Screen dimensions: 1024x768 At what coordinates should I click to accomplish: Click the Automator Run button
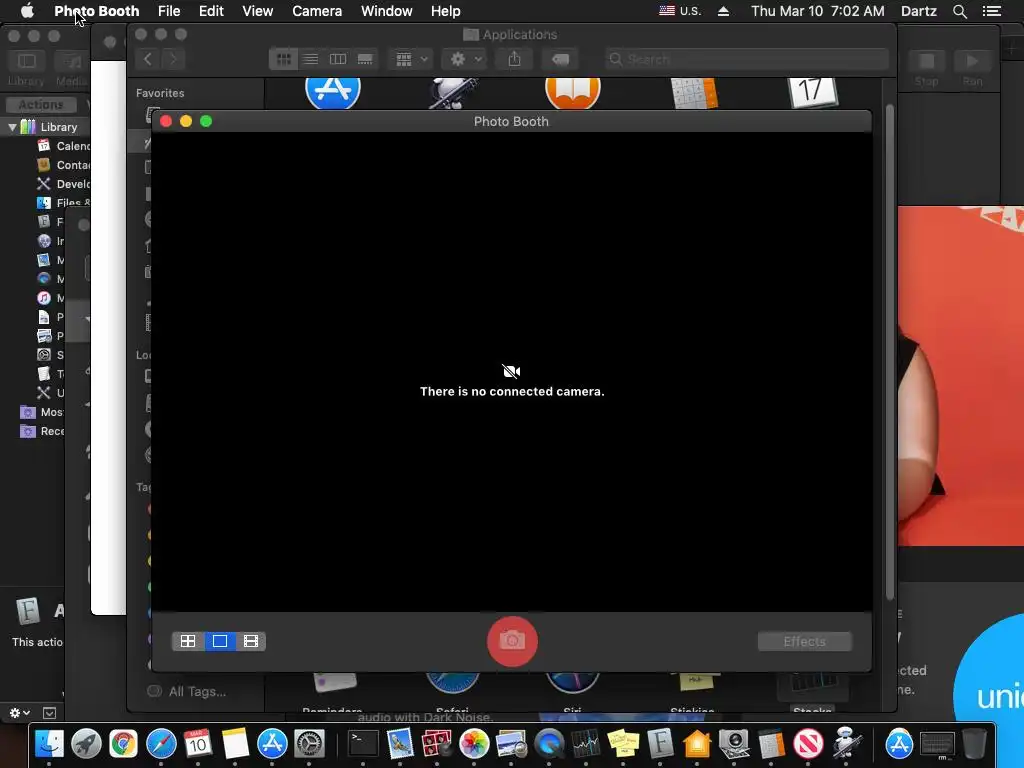click(972, 68)
